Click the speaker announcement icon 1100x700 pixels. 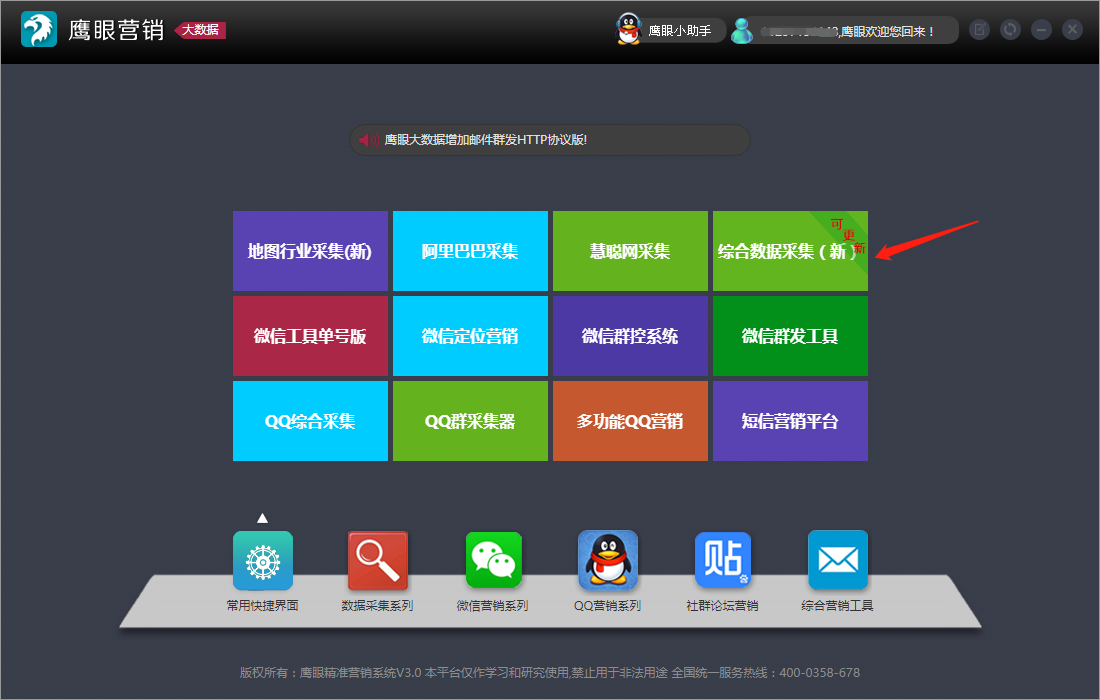pyautogui.click(x=369, y=140)
